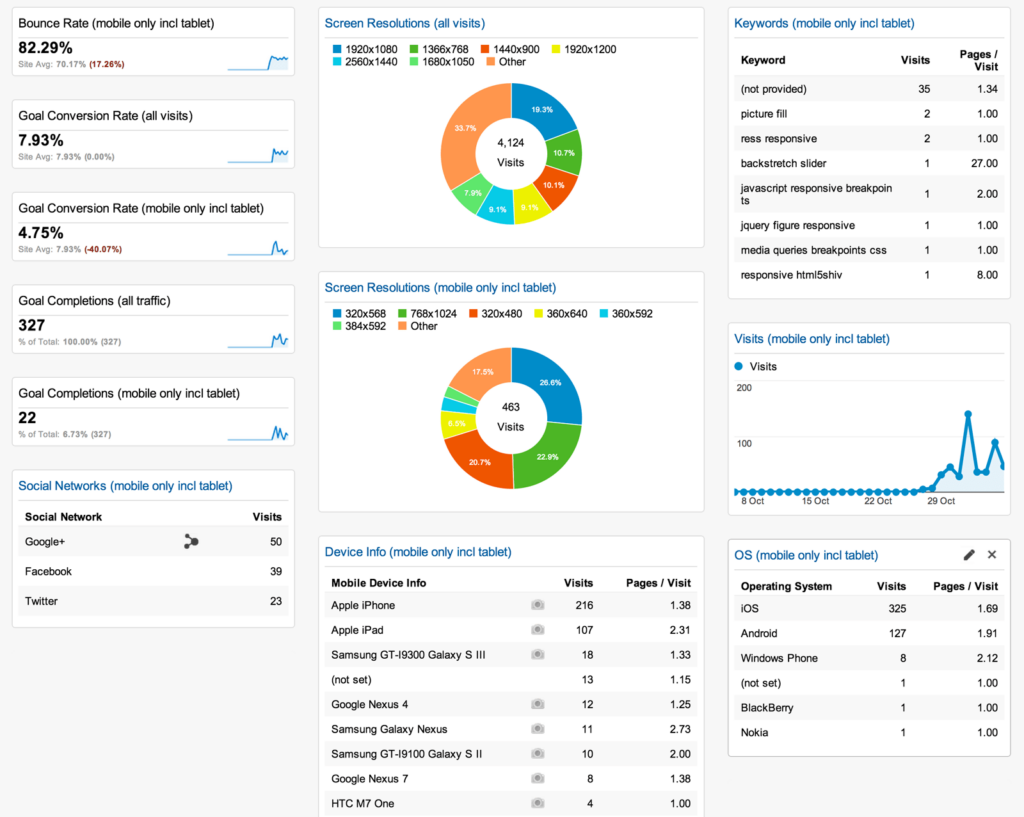The height and width of the screenshot is (817, 1024).
Task: Click the 1920x1200 legend color swatch
Action: pos(556,49)
